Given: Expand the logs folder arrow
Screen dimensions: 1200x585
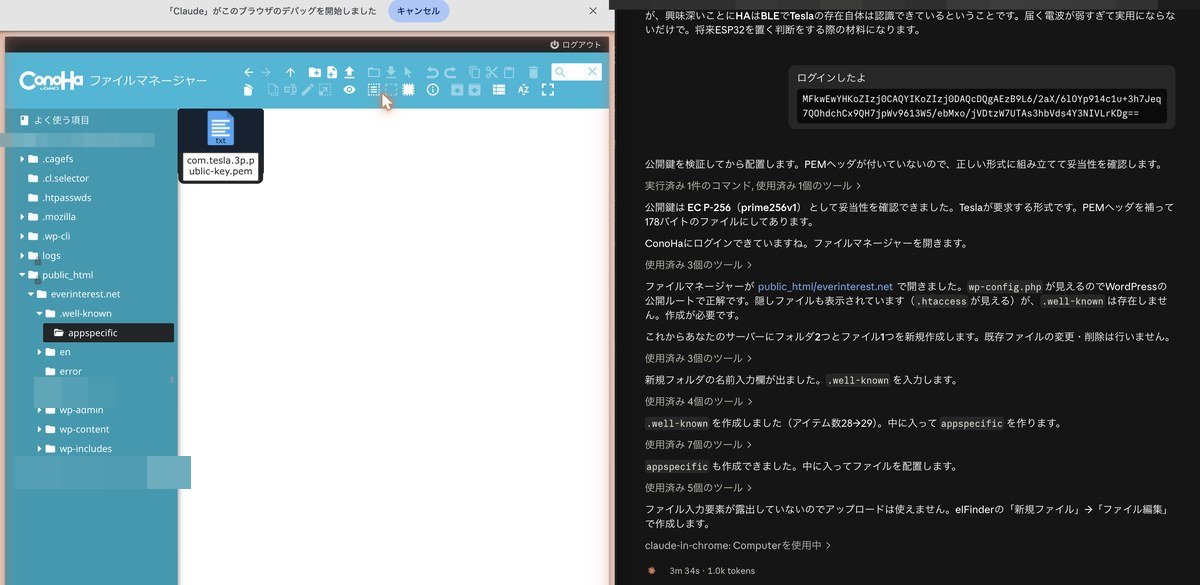Looking at the screenshot, I should [22, 255].
